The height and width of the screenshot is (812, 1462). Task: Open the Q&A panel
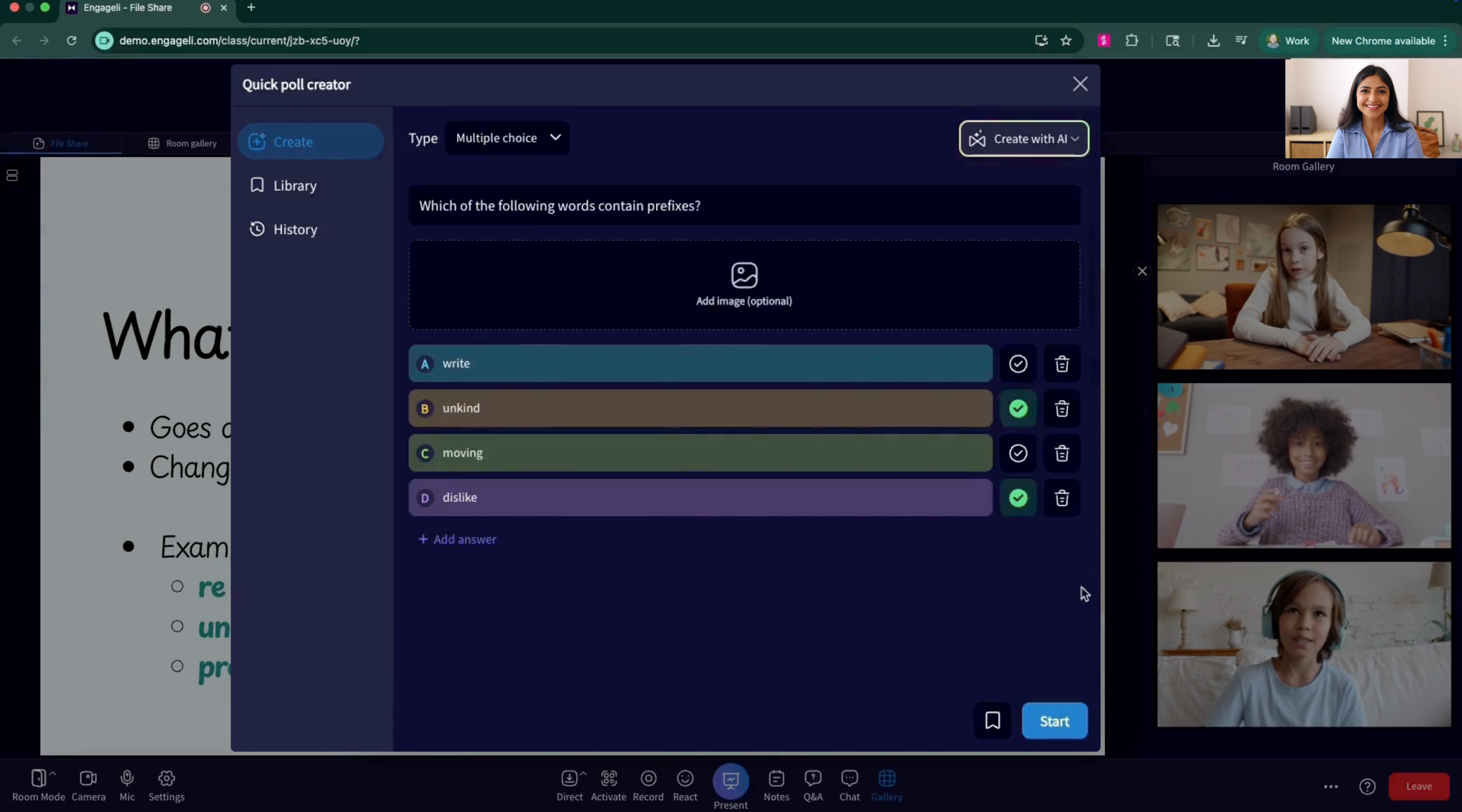click(x=813, y=786)
